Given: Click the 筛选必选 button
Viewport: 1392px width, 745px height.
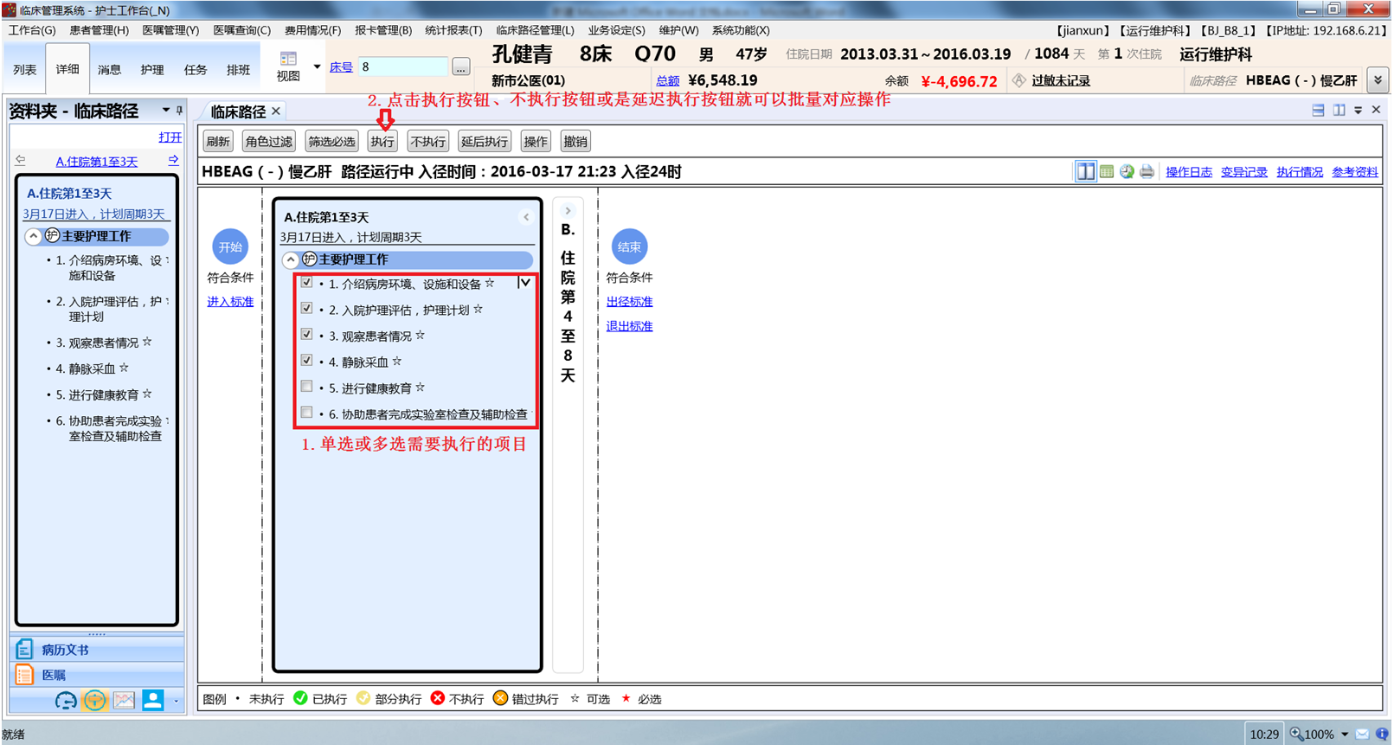Looking at the screenshot, I should (x=331, y=142).
